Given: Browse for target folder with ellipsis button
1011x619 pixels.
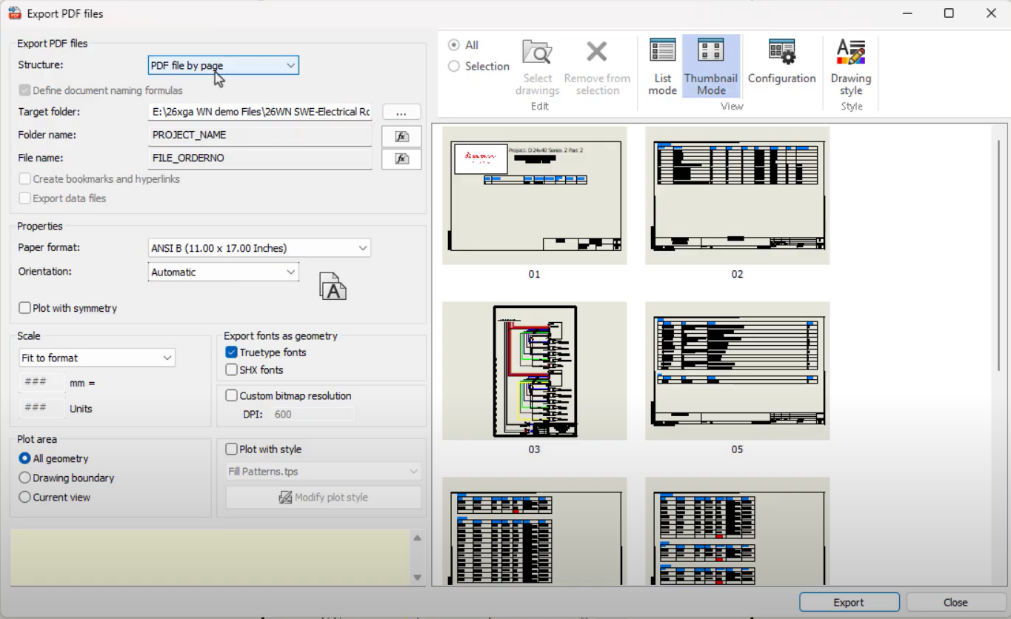Looking at the screenshot, I should pos(401,112).
